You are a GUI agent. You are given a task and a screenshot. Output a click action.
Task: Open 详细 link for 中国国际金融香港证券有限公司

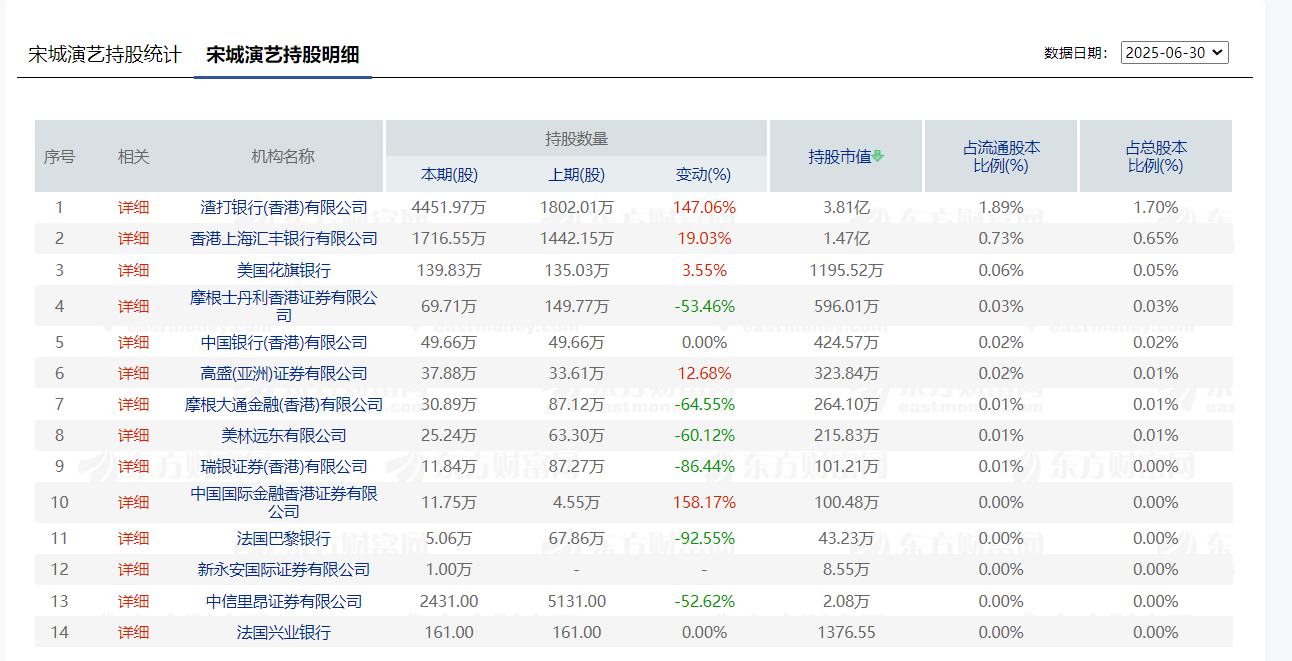(x=133, y=502)
